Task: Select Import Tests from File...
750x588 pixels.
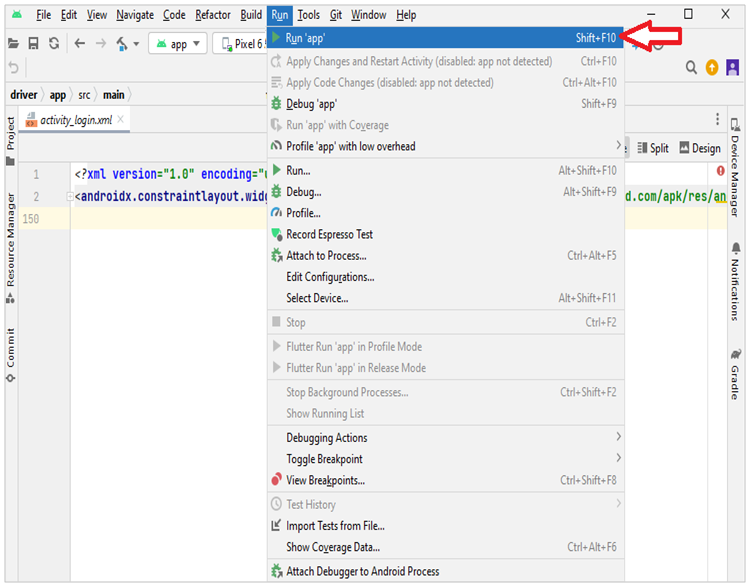Action: pyautogui.click(x=446, y=526)
